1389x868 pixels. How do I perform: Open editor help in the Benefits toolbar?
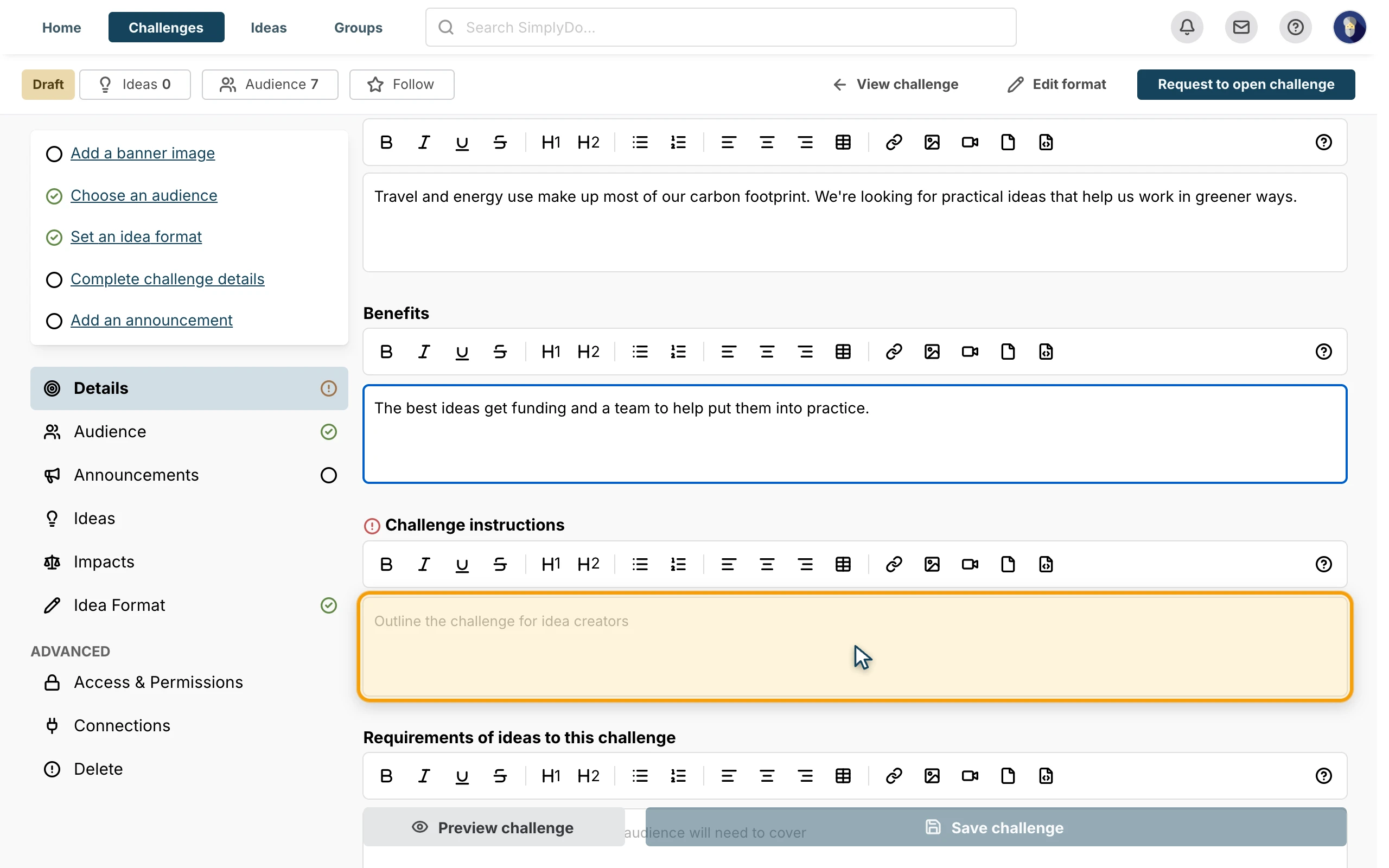coord(1323,352)
